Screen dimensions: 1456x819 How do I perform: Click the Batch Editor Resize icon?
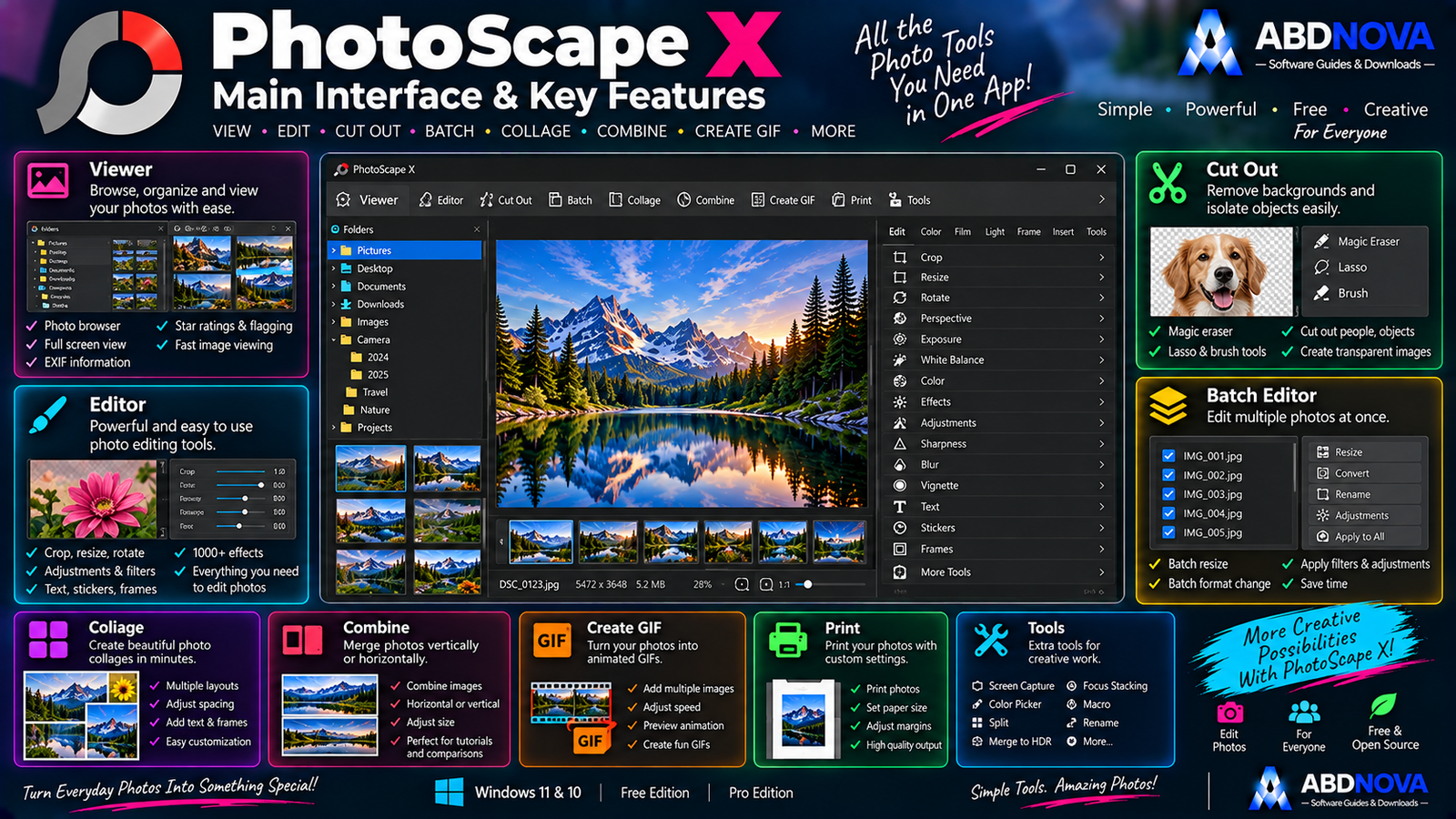[x=1323, y=452]
